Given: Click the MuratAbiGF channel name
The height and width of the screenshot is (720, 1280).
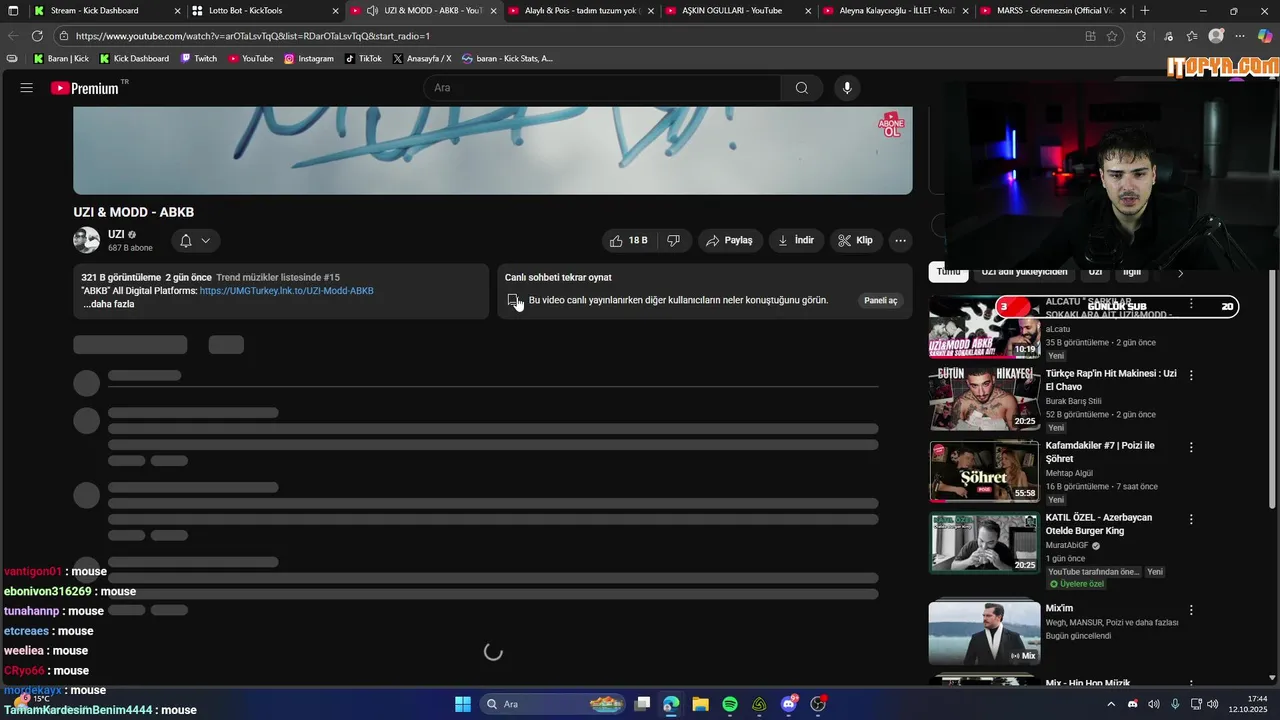Looking at the screenshot, I should click(1067, 546).
